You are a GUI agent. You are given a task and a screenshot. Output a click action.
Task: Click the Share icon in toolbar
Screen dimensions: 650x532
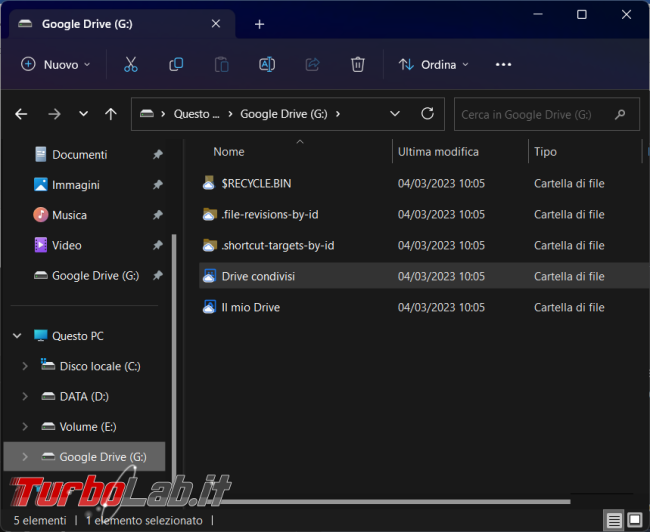312,65
